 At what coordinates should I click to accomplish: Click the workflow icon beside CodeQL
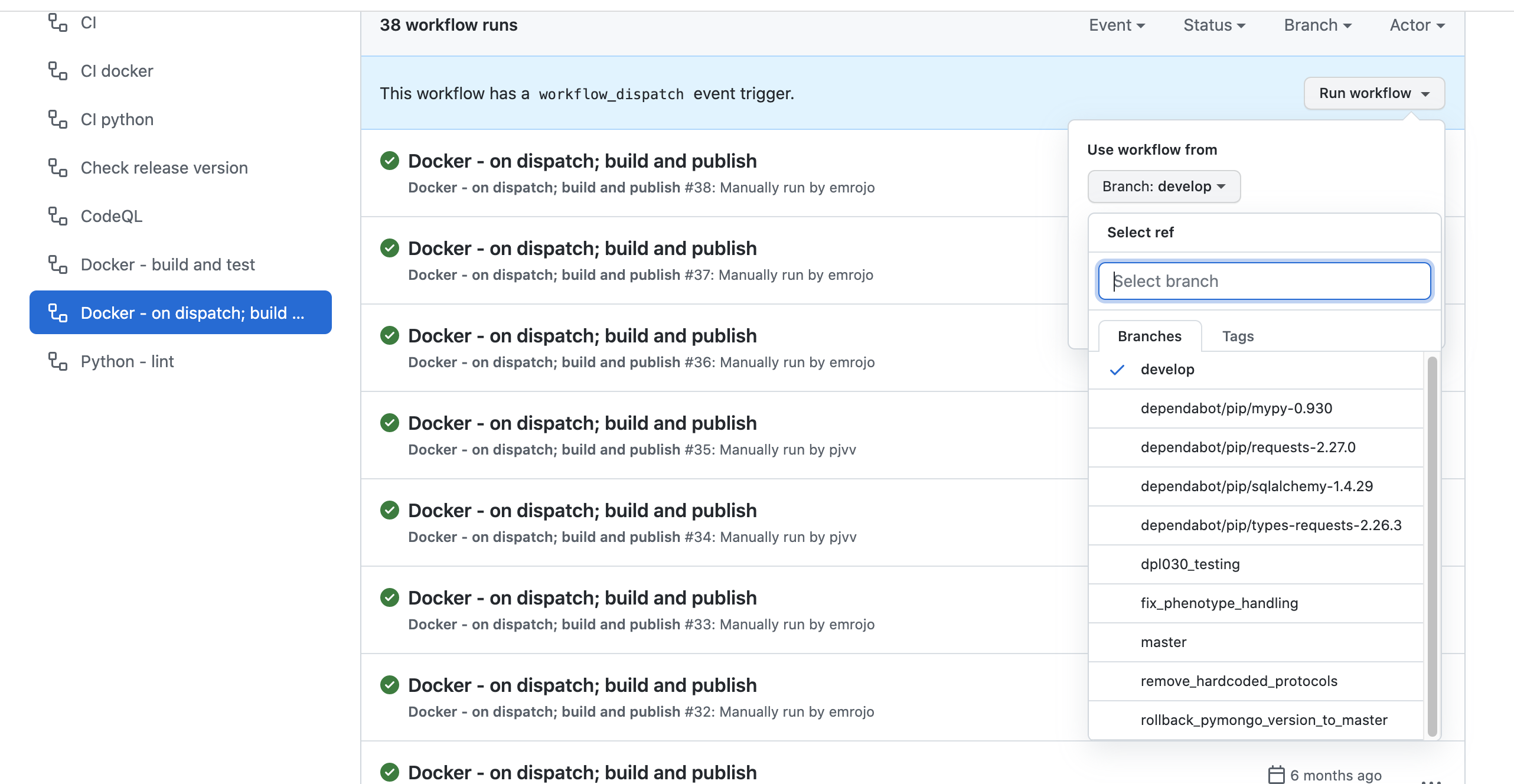57,216
